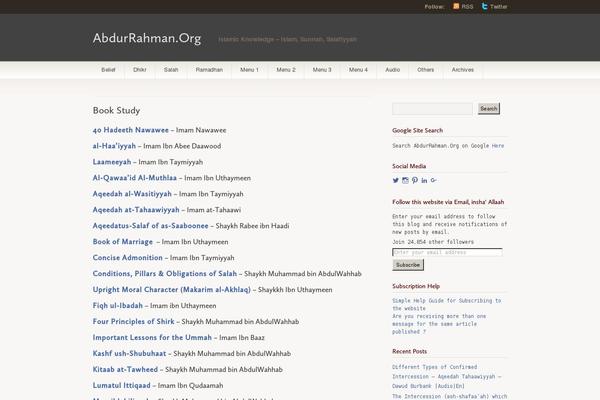Open the Kashf ush-Shubuhaat link
Viewport: 600px width, 400px height.
point(129,353)
